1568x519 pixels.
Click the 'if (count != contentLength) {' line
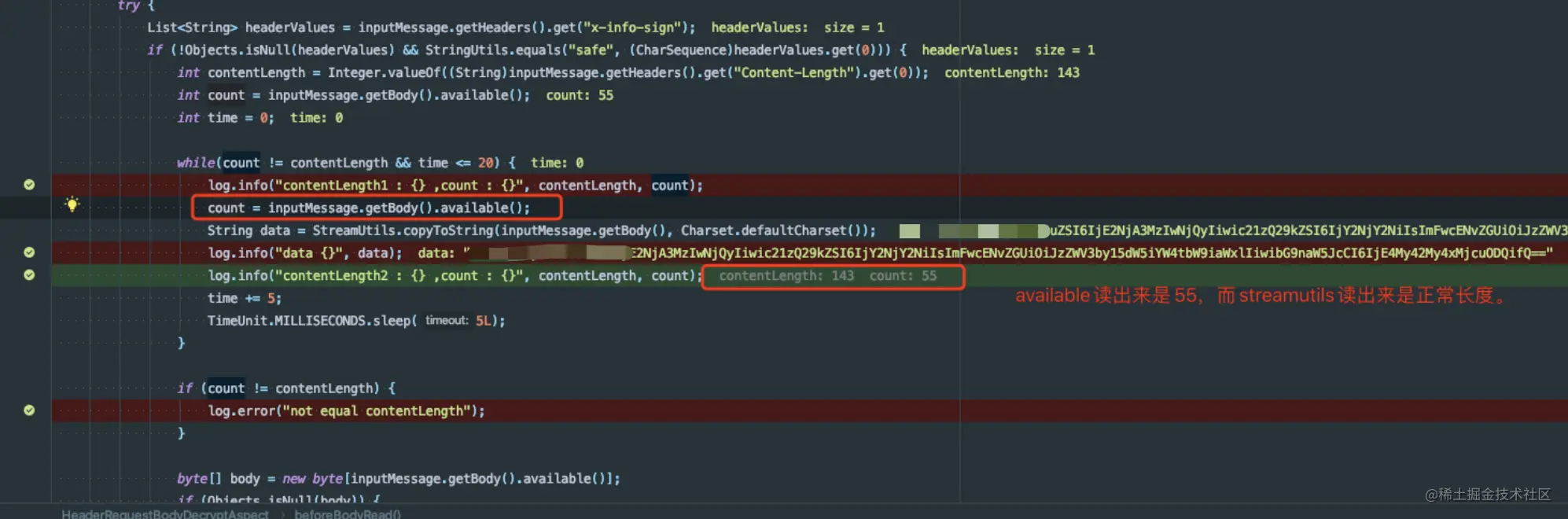coord(286,388)
